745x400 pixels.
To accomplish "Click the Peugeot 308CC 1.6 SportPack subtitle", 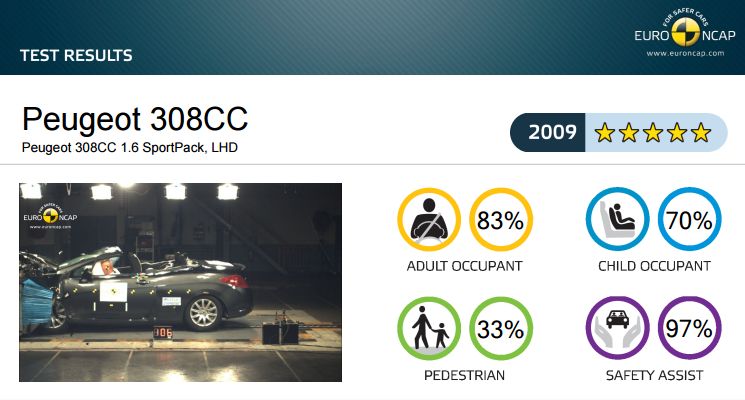I will pyautogui.click(x=130, y=148).
